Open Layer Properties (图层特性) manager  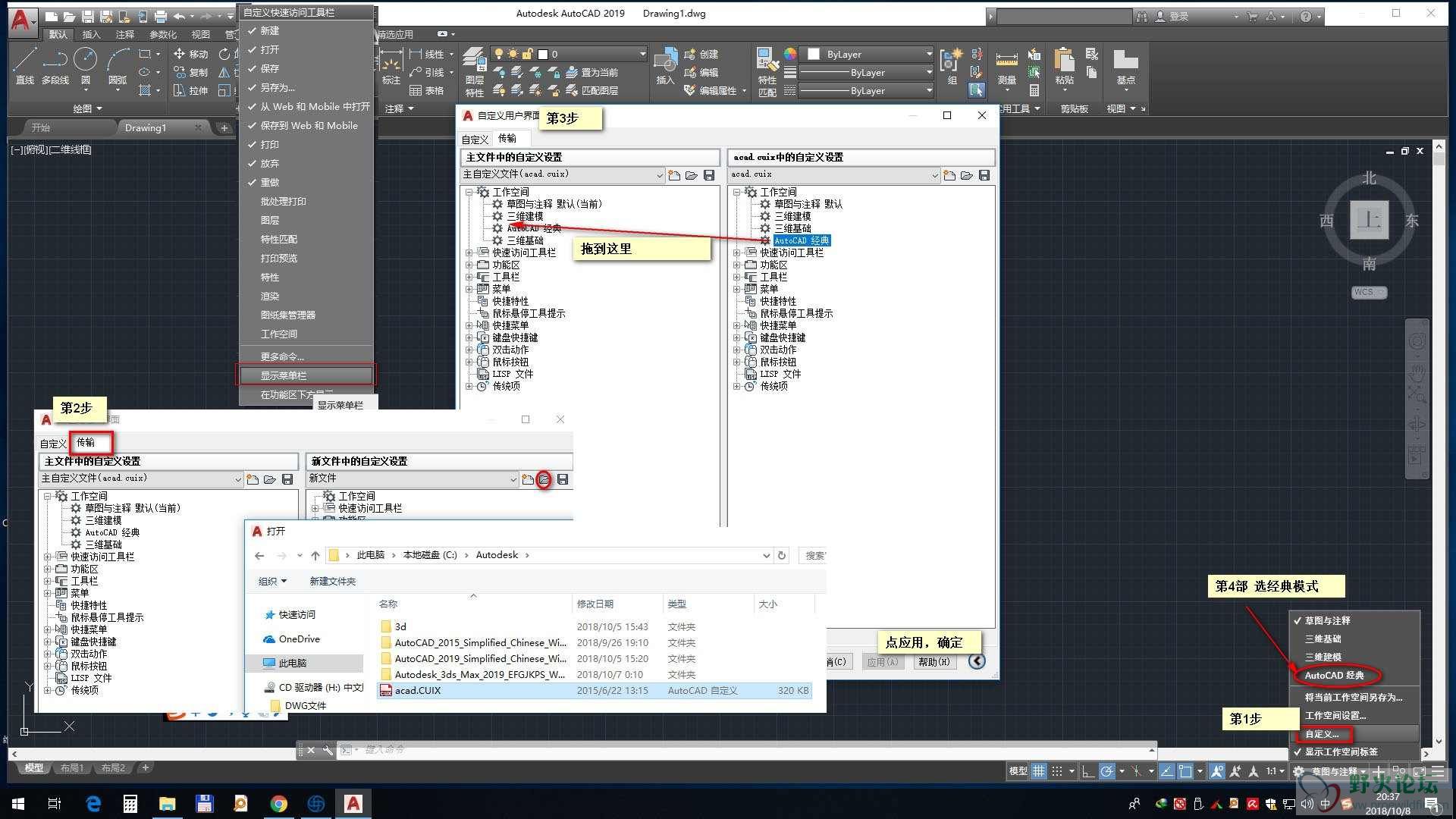pos(475,72)
